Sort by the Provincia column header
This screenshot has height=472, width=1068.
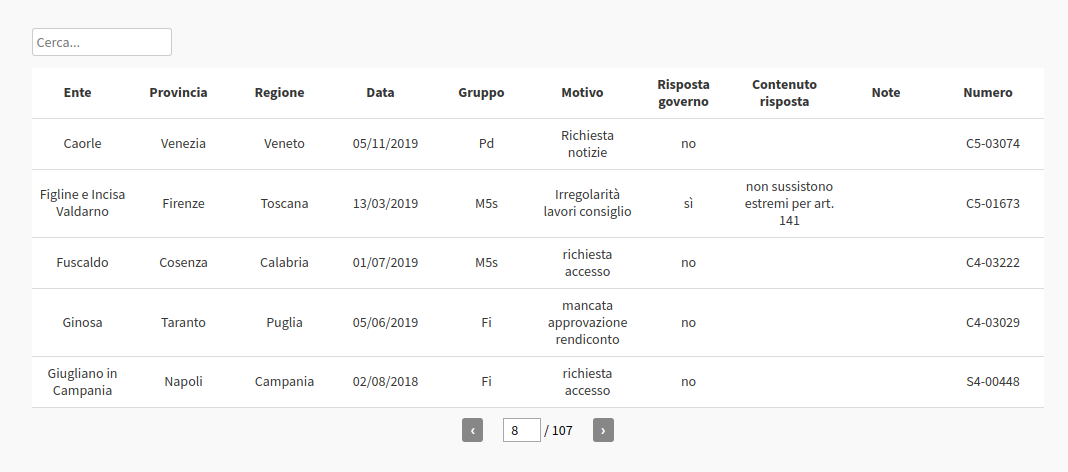tap(178, 93)
